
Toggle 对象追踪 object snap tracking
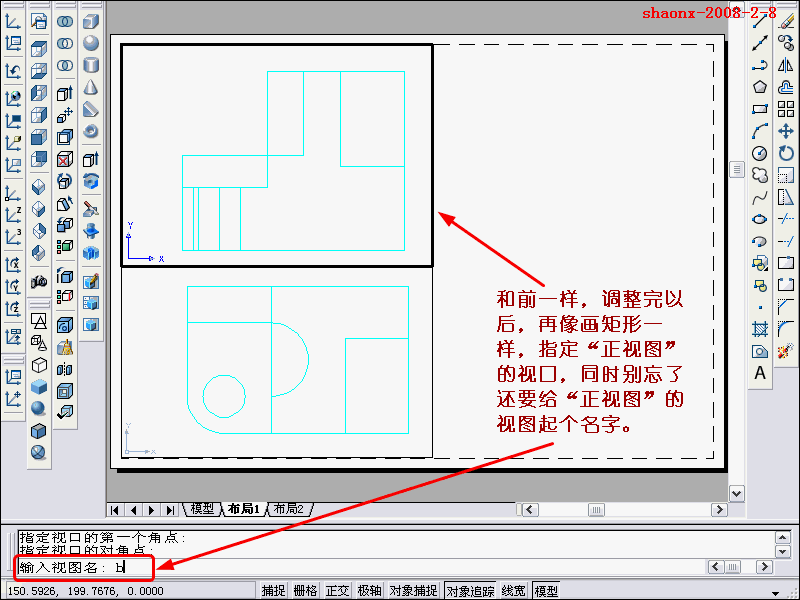(470, 591)
